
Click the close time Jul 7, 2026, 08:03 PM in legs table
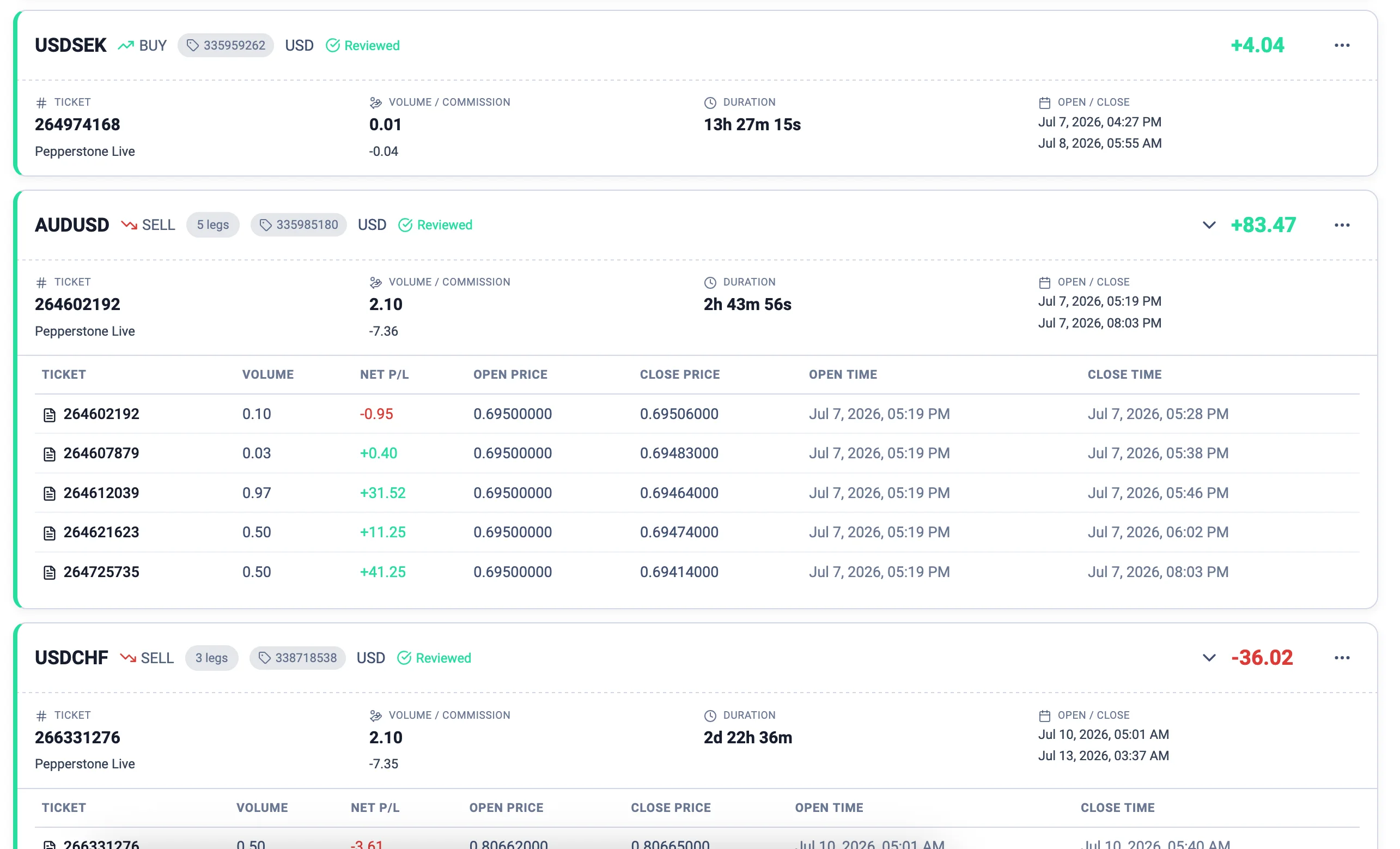(1158, 572)
